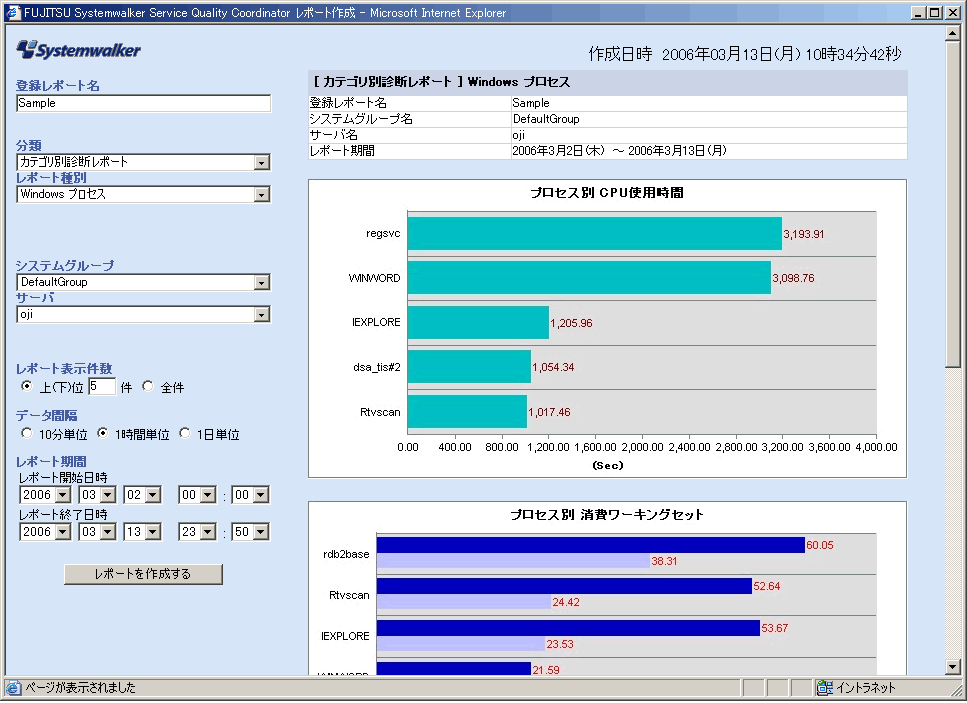
Task: Open the report end month dropdown
Action: [x=97, y=532]
